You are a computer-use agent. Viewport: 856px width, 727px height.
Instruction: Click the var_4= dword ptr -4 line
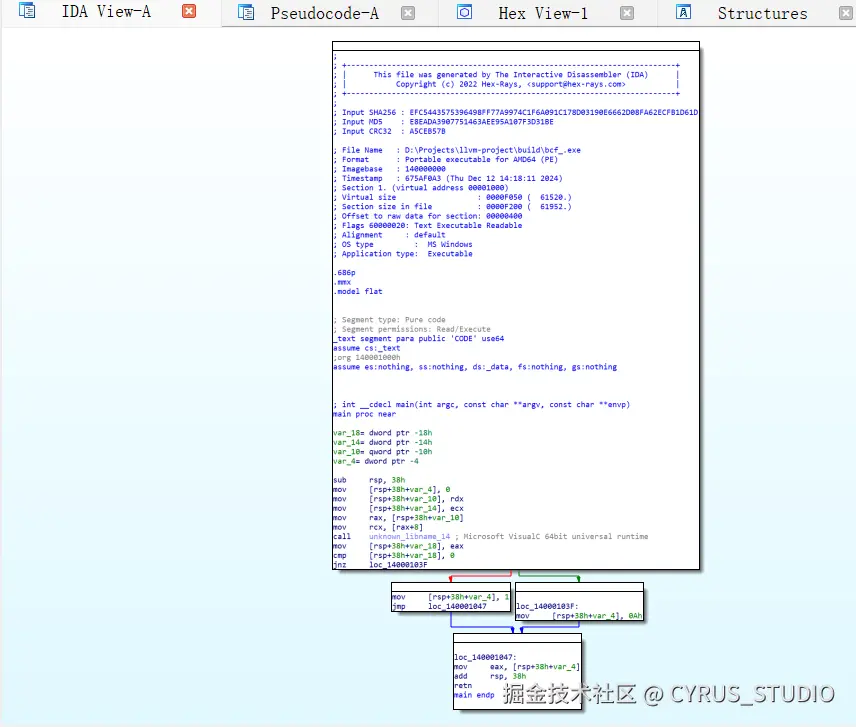click(376, 461)
